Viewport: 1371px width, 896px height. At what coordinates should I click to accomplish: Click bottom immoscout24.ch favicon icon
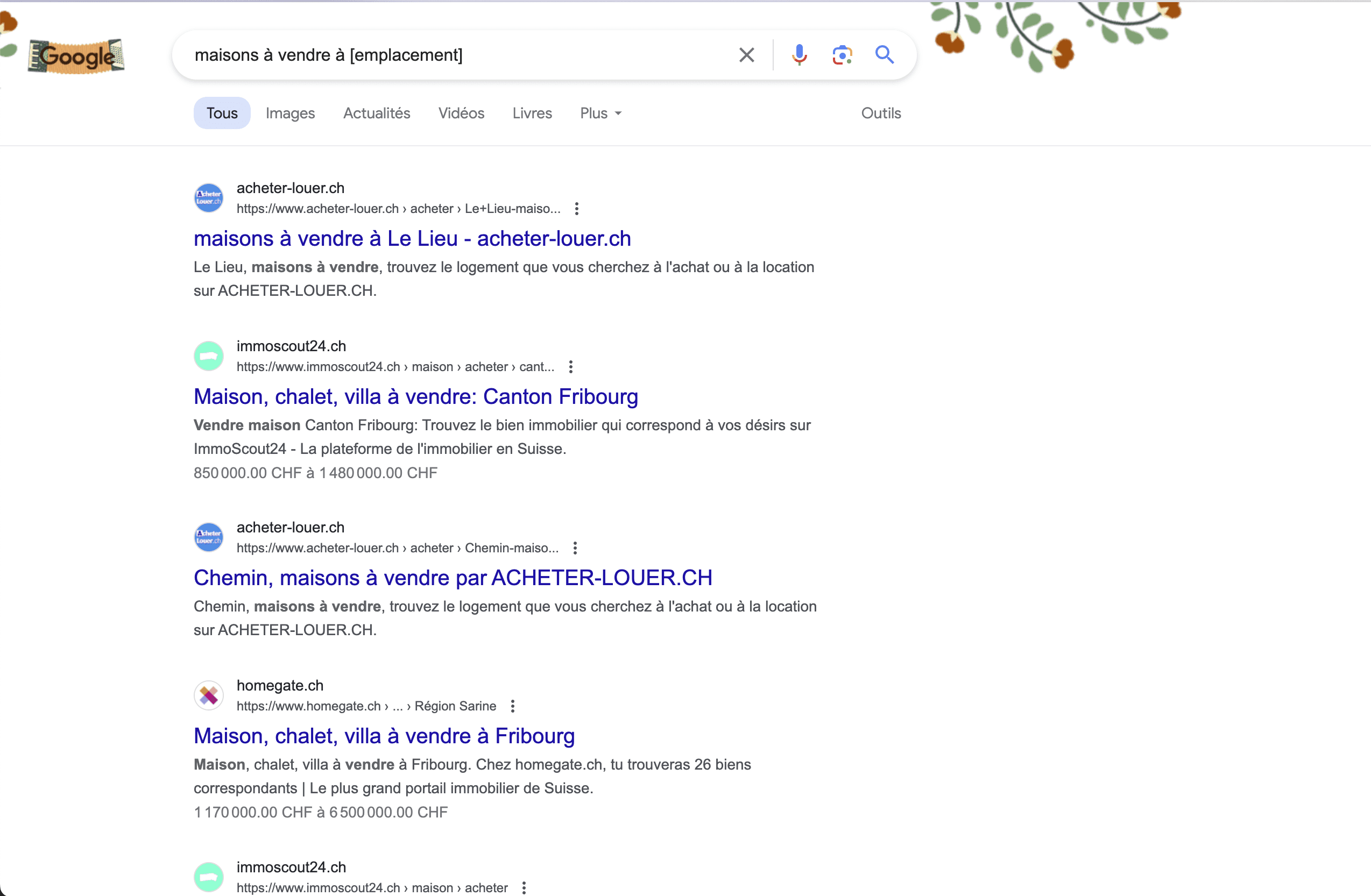click(x=209, y=877)
